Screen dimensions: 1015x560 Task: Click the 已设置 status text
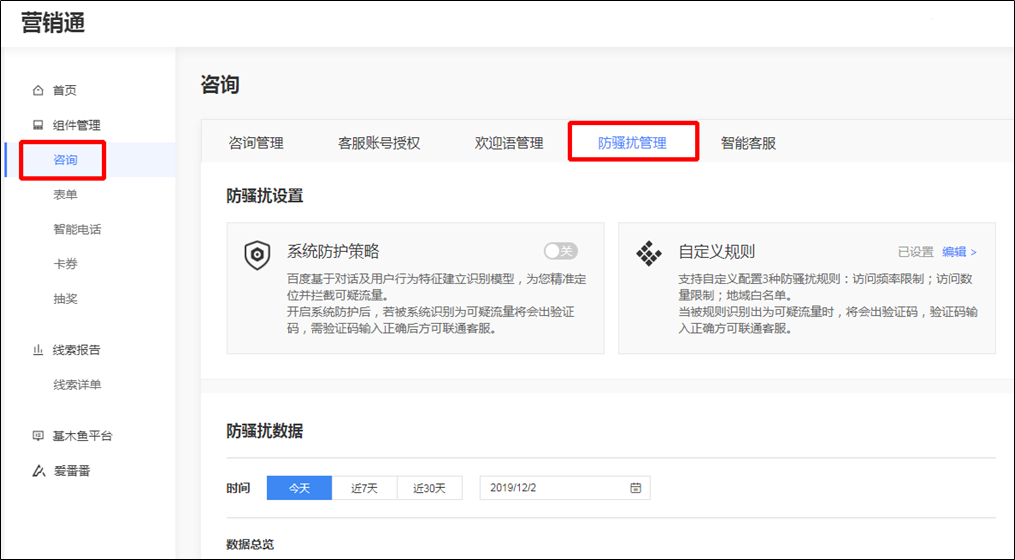tap(916, 252)
